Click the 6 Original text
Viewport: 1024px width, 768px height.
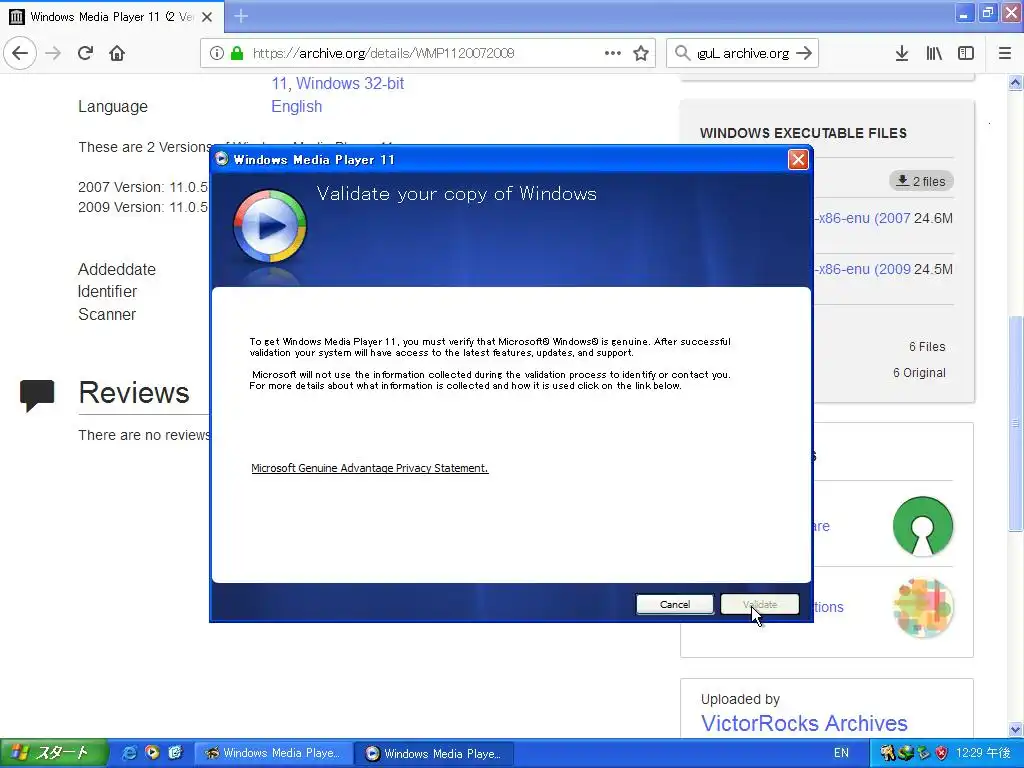click(919, 373)
